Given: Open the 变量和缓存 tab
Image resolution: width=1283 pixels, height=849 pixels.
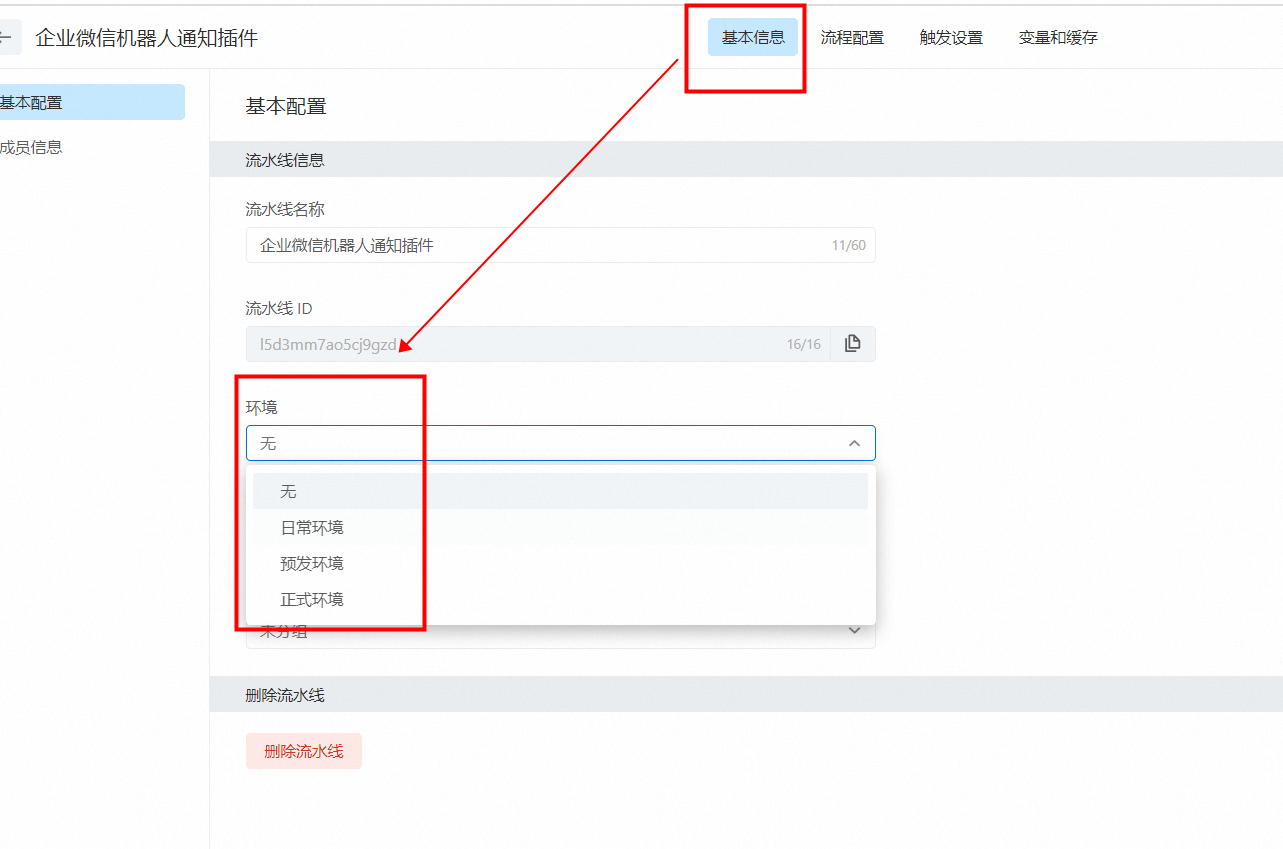Looking at the screenshot, I should point(1058,38).
